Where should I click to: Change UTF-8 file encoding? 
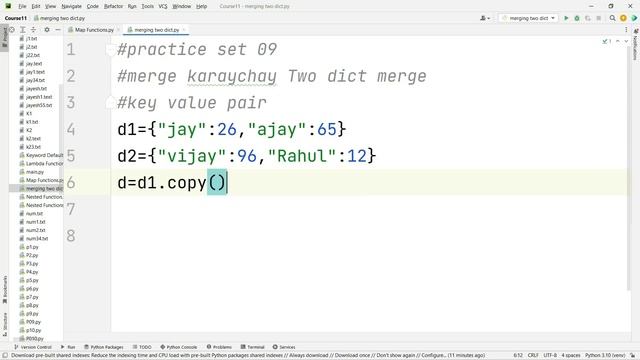tap(550, 356)
